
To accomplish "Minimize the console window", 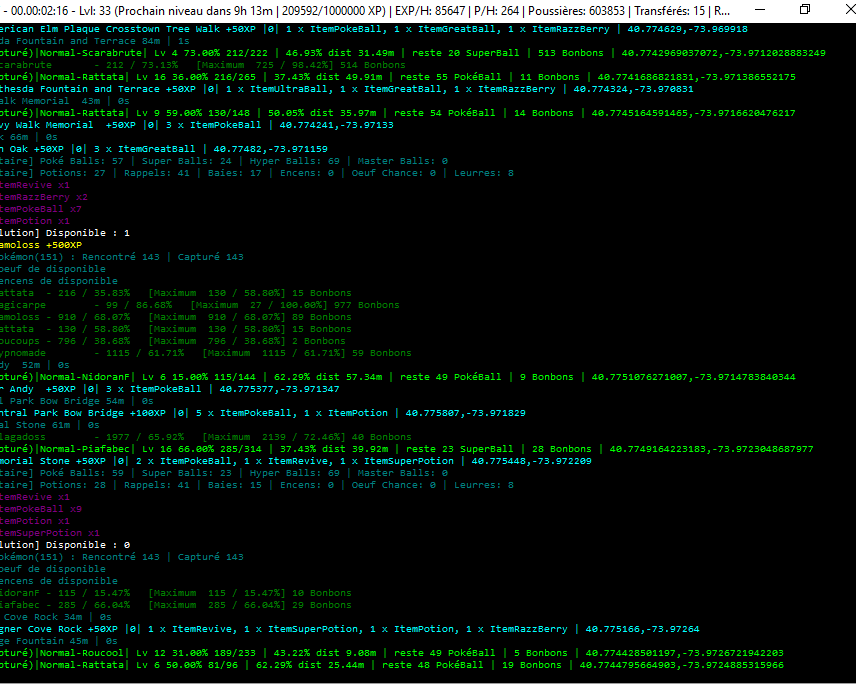I will pos(759,10).
